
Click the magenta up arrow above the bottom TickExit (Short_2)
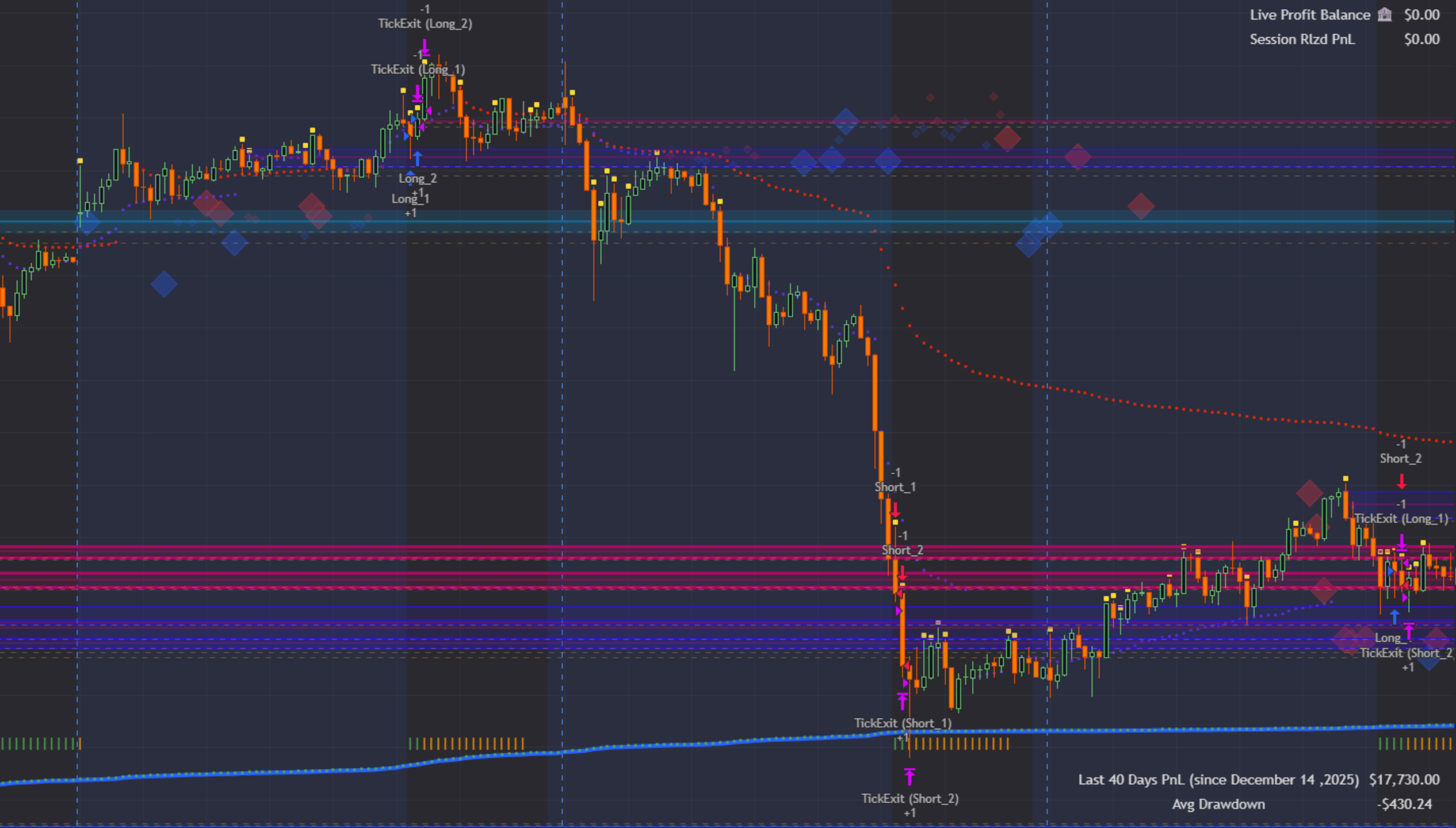click(x=909, y=776)
